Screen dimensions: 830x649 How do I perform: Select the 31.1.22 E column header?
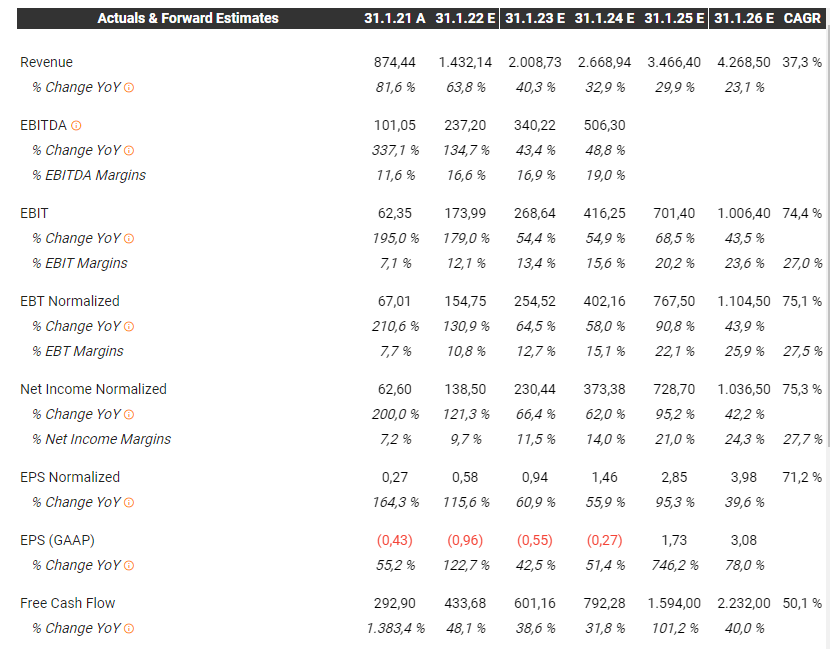464,18
